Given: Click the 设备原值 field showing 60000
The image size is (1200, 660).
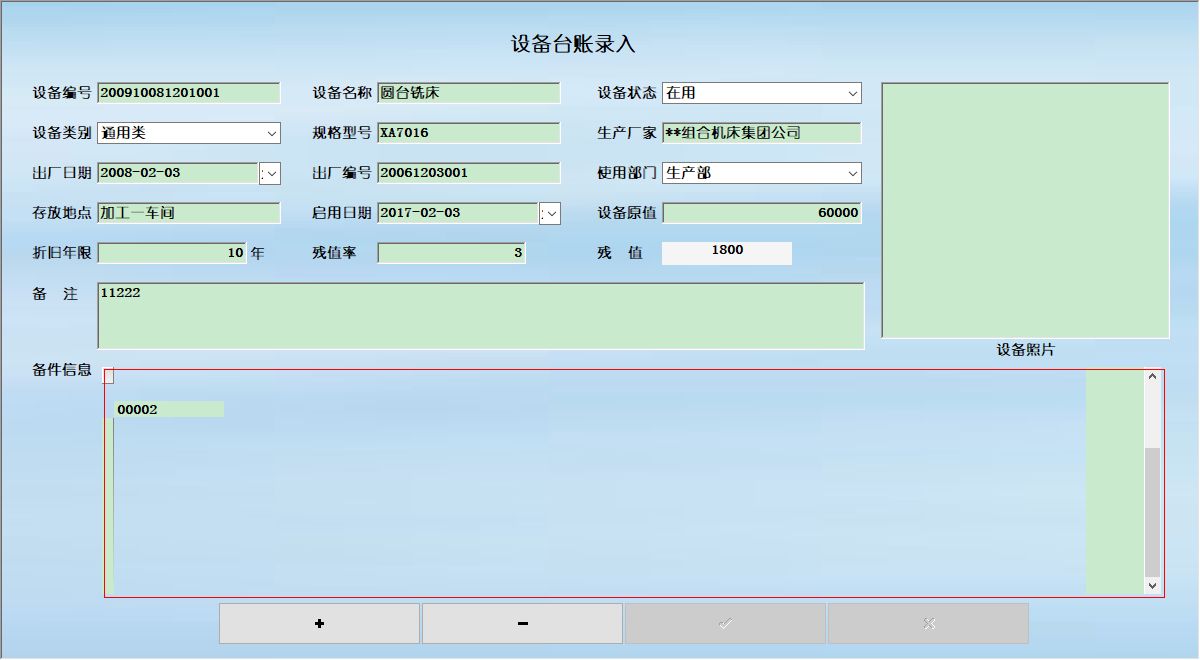Looking at the screenshot, I should (x=761, y=213).
